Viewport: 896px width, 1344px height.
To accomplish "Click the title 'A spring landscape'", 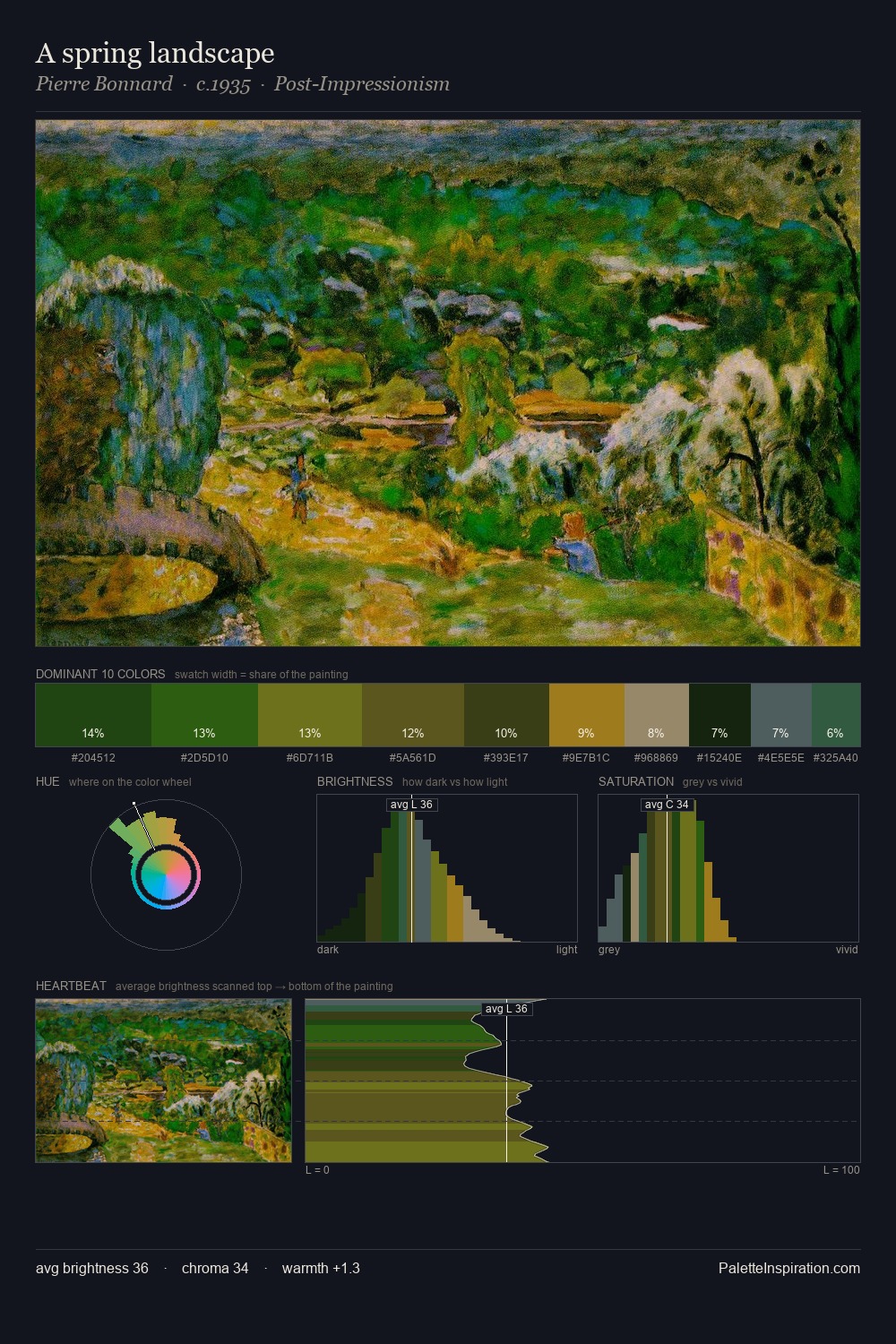I will click(x=155, y=53).
